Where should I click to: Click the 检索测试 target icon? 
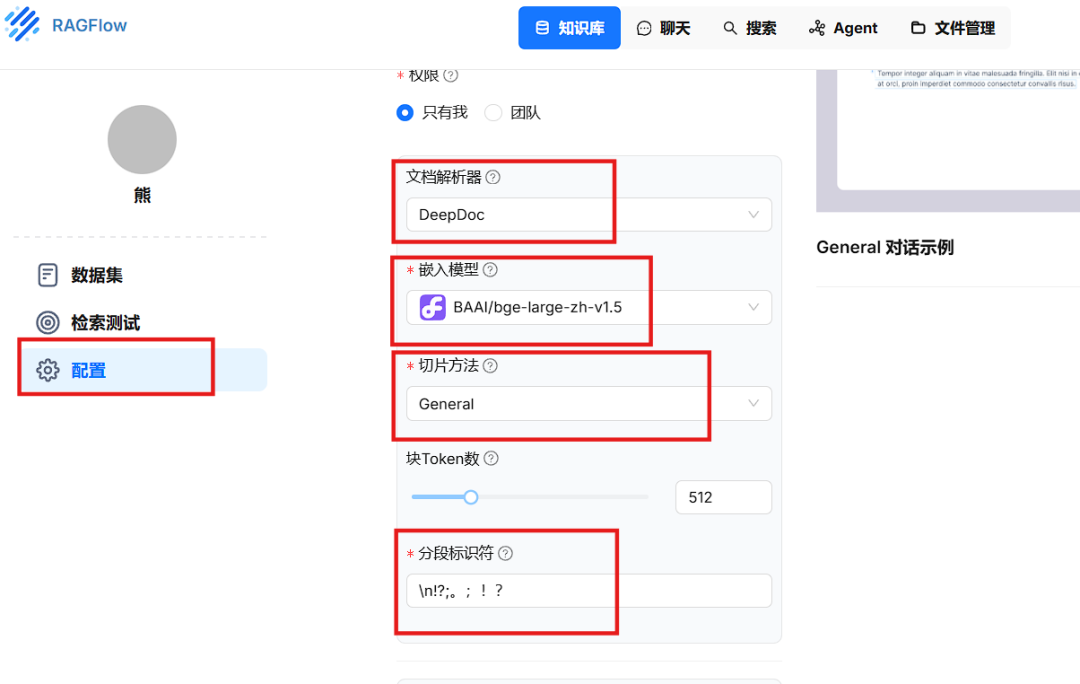coord(48,322)
